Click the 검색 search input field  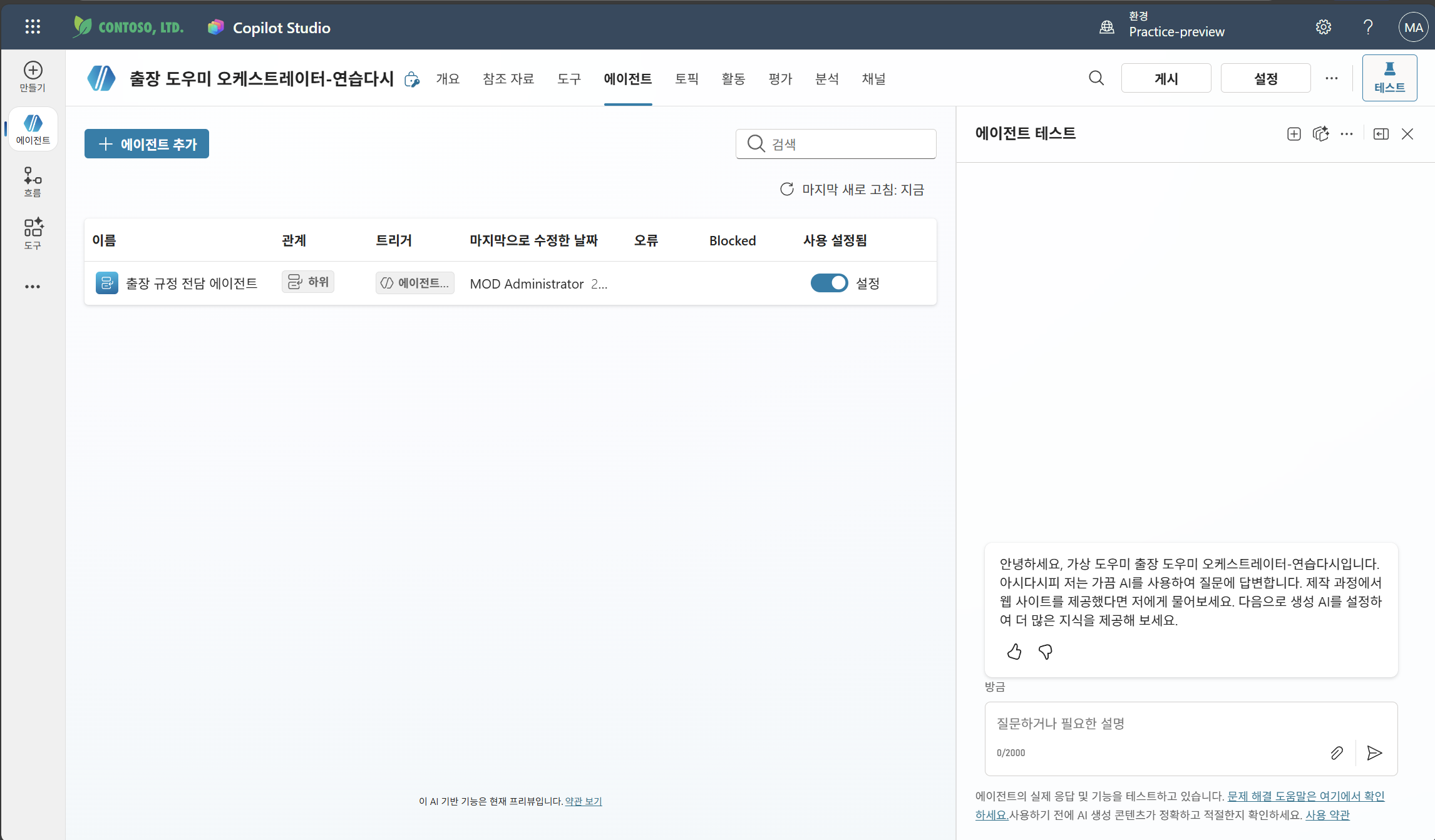pos(836,144)
